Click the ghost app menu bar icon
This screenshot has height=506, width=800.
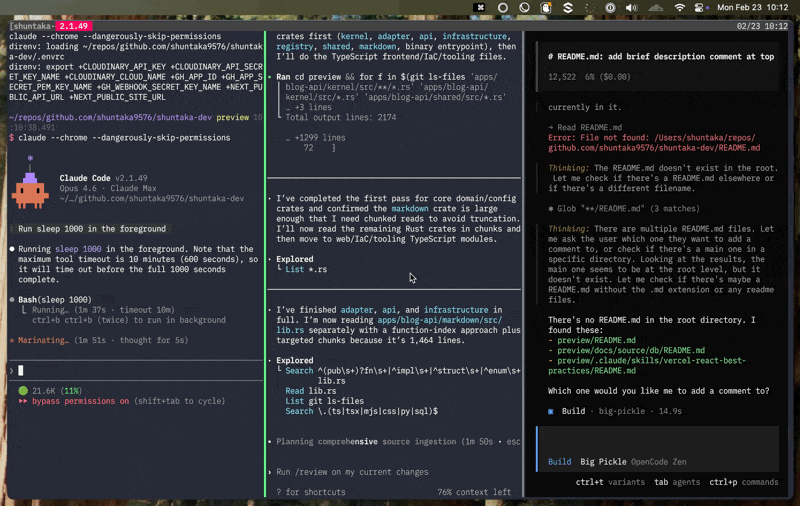pyautogui.click(x=546, y=8)
